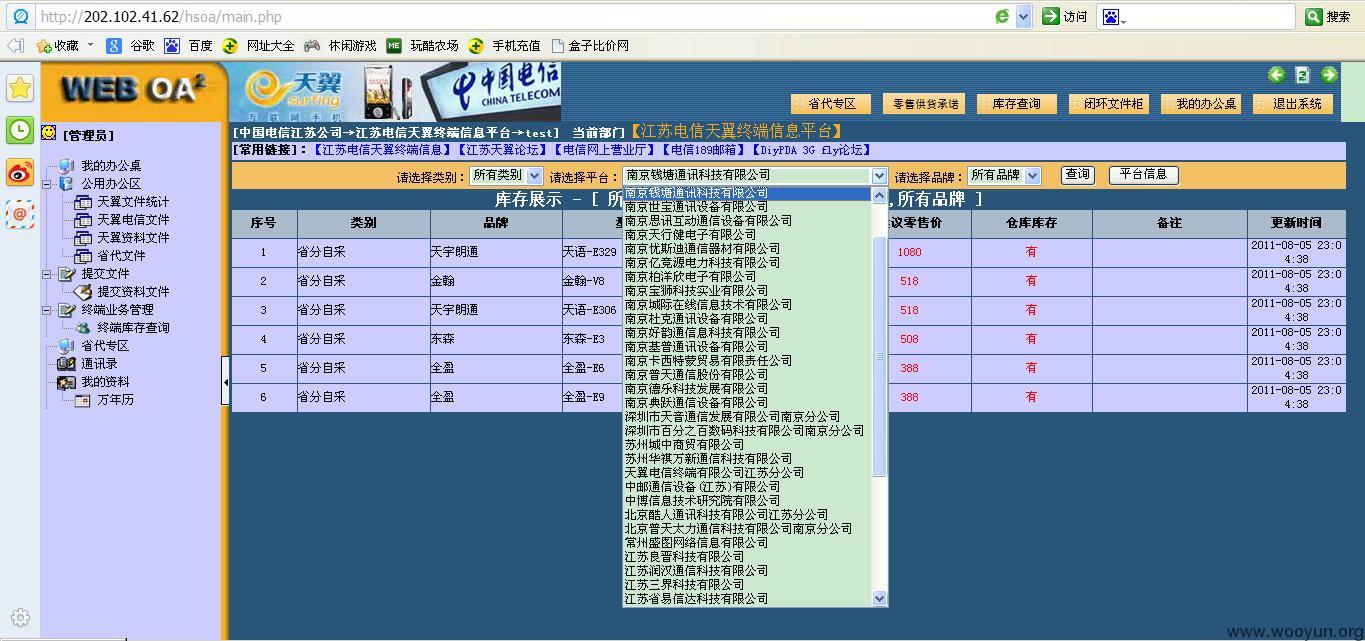Select 苏州城中商贸有限公司 in the list
The width and height of the screenshot is (1365, 641).
[x=747, y=445]
